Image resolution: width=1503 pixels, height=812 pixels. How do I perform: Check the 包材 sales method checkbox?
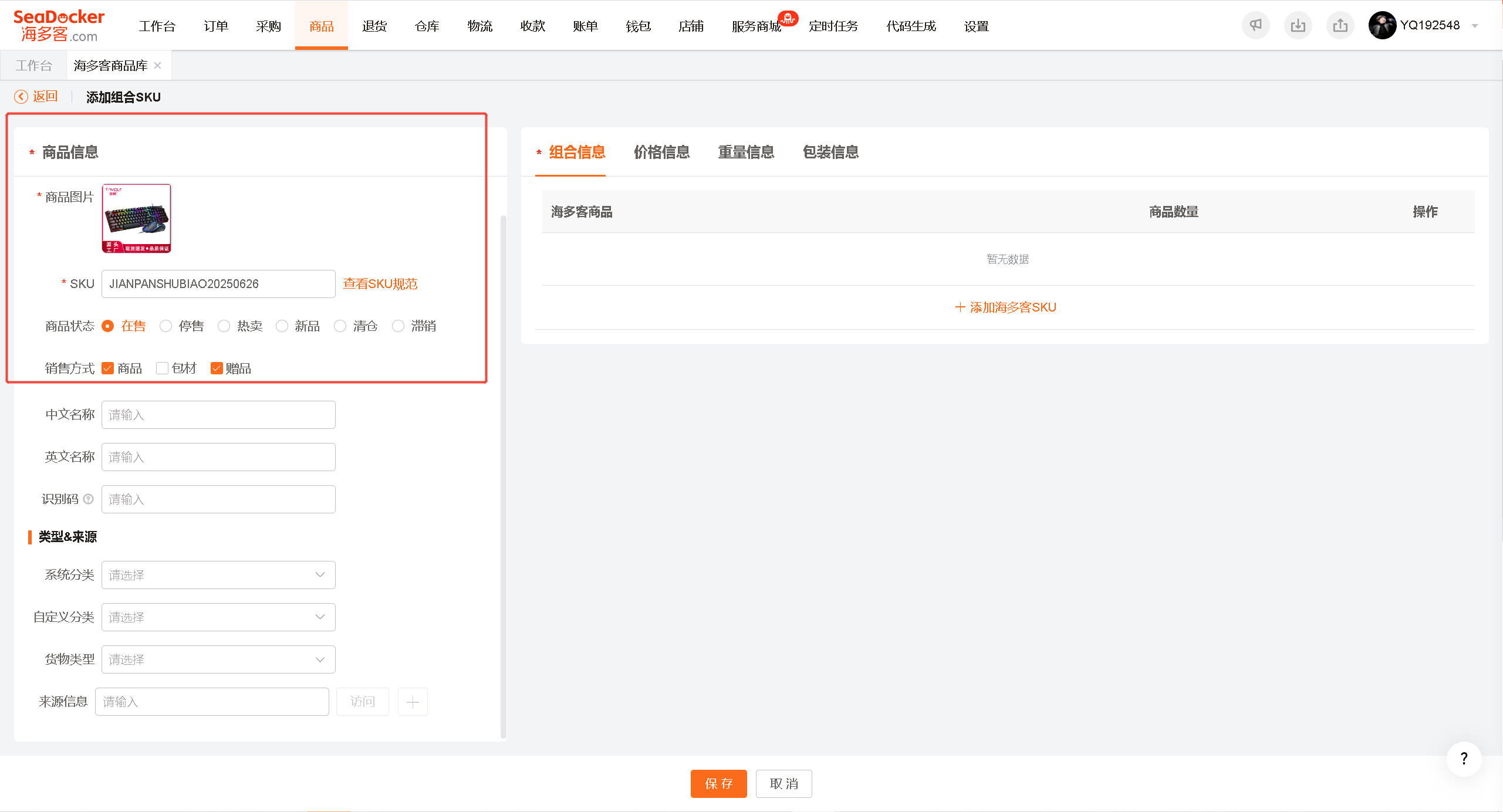[162, 368]
